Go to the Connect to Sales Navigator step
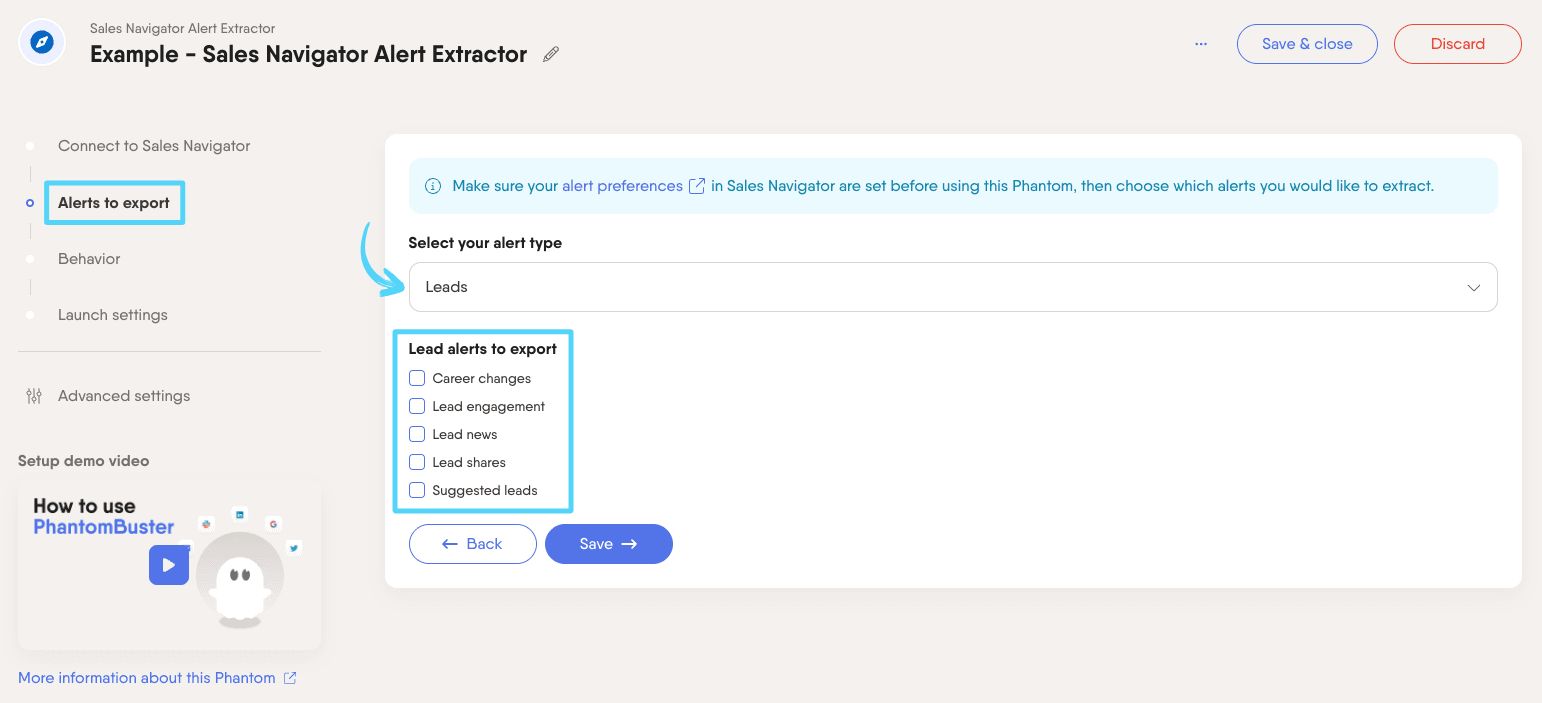Screen dimensions: 1542x703 click(154, 146)
